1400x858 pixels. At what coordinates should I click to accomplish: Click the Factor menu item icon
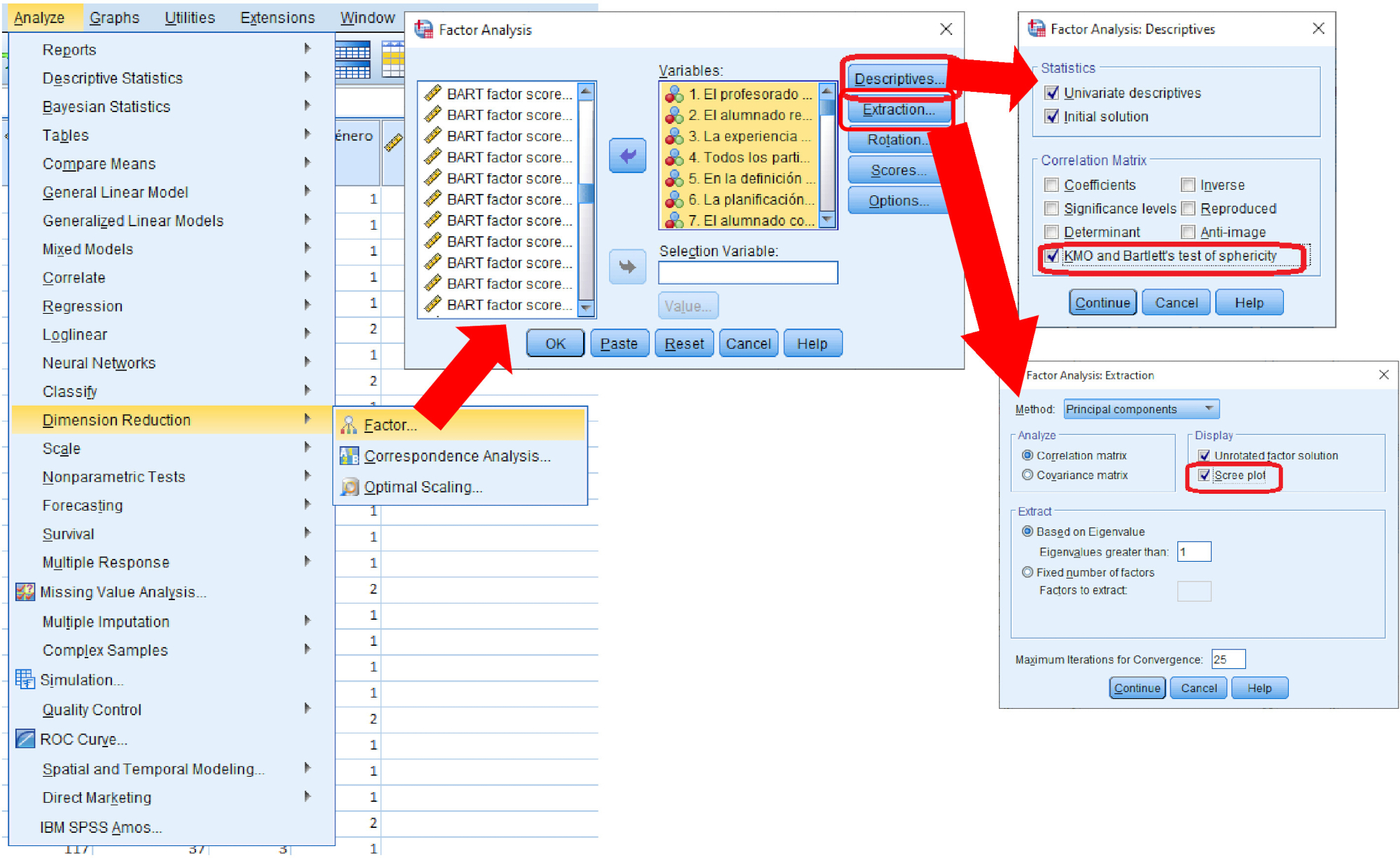349,424
